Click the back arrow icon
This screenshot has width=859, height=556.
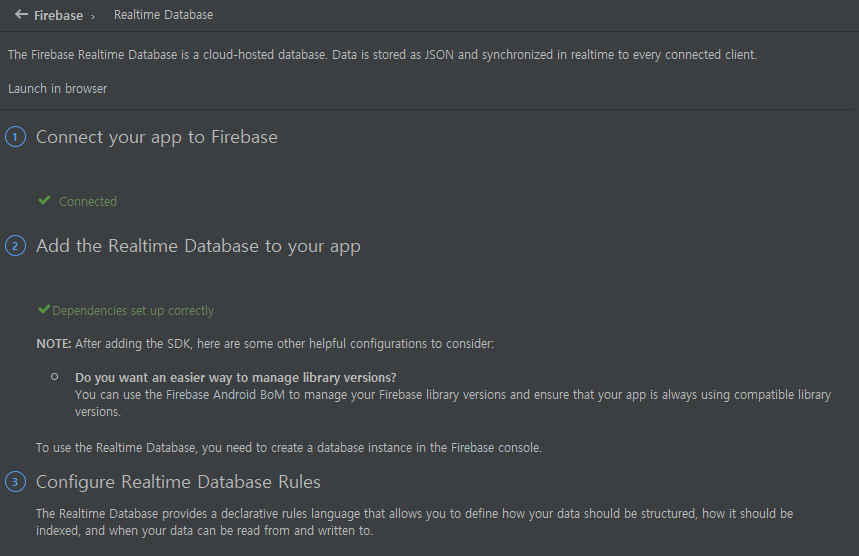tap(21, 15)
